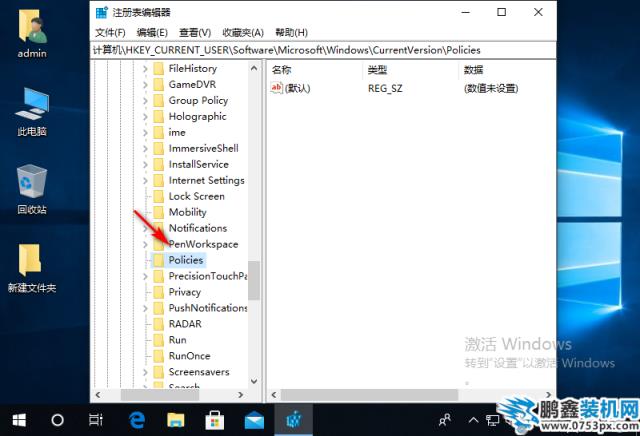Open the People icon in system tray
640x436 pixels.
coord(445,420)
